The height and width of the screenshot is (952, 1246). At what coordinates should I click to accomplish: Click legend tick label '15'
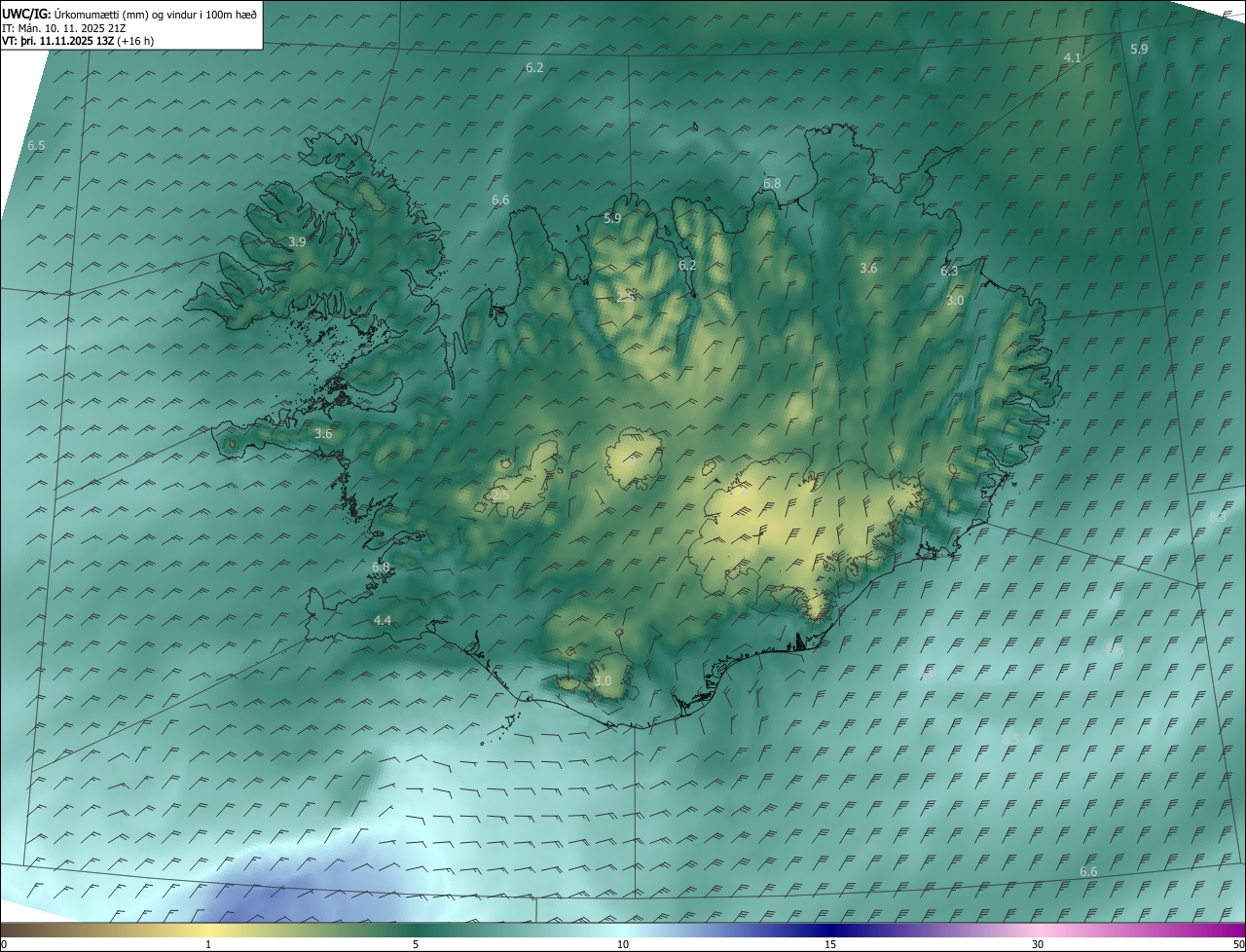tap(830, 944)
